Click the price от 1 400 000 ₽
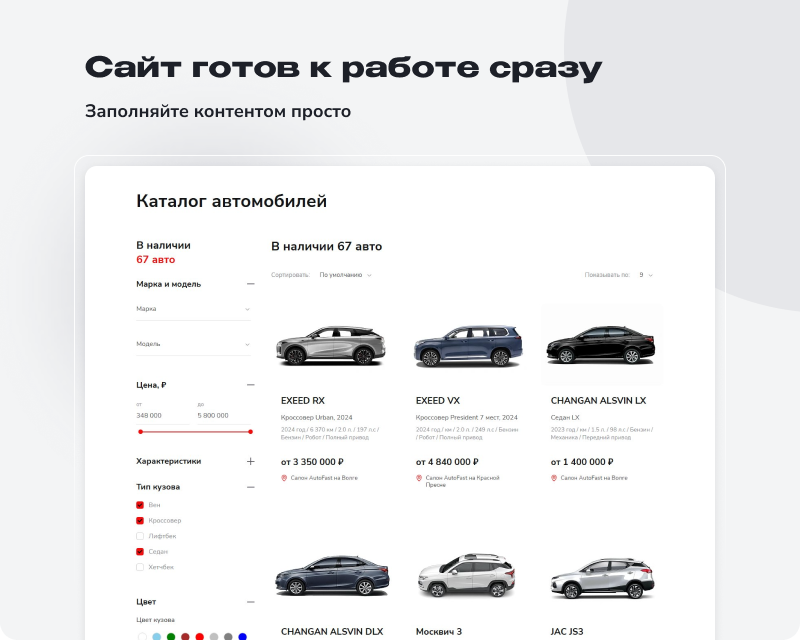Screen dimensions: 800x640 tap(582, 462)
